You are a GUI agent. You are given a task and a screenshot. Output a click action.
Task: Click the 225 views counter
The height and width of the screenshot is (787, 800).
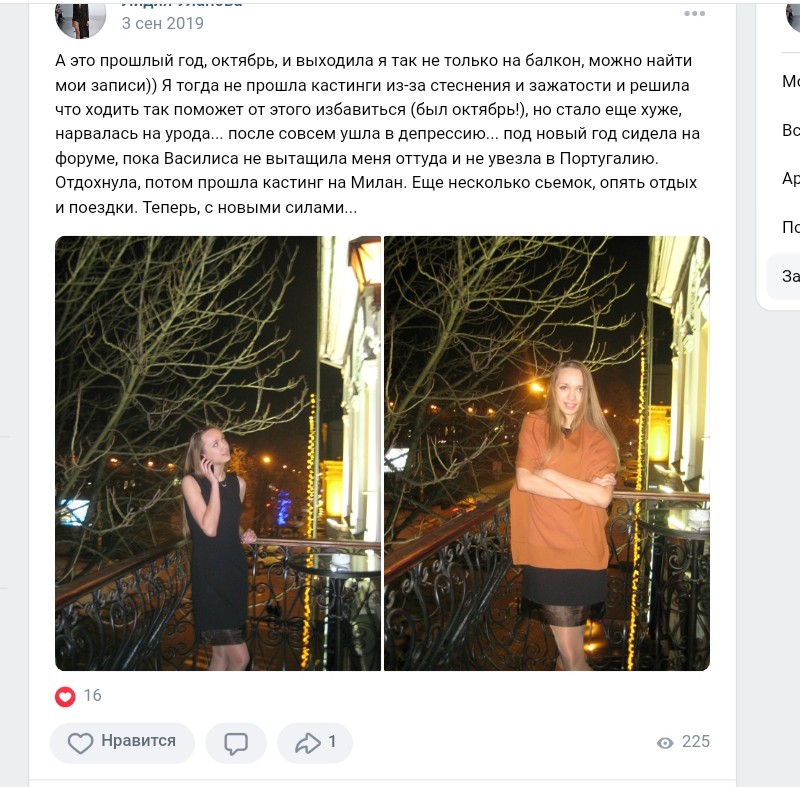tap(695, 742)
